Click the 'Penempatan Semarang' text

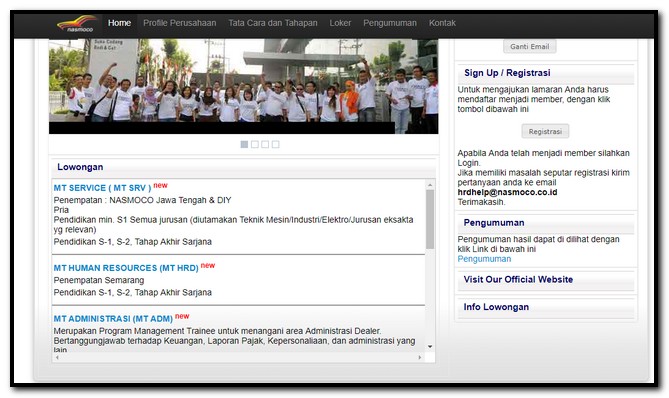pos(99,280)
